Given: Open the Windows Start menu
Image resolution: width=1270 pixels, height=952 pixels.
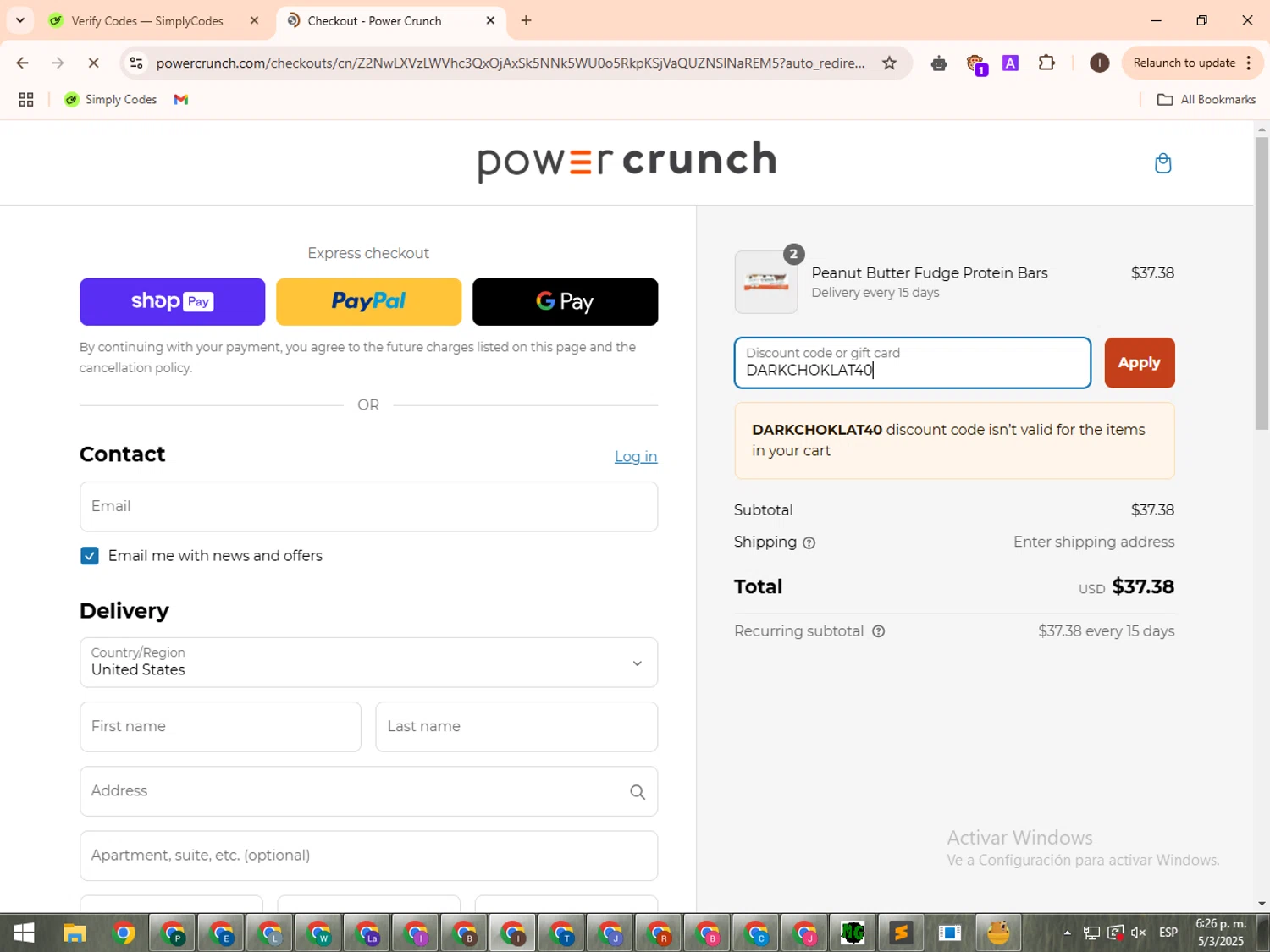Looking at the screenshot, I should 24,933.
